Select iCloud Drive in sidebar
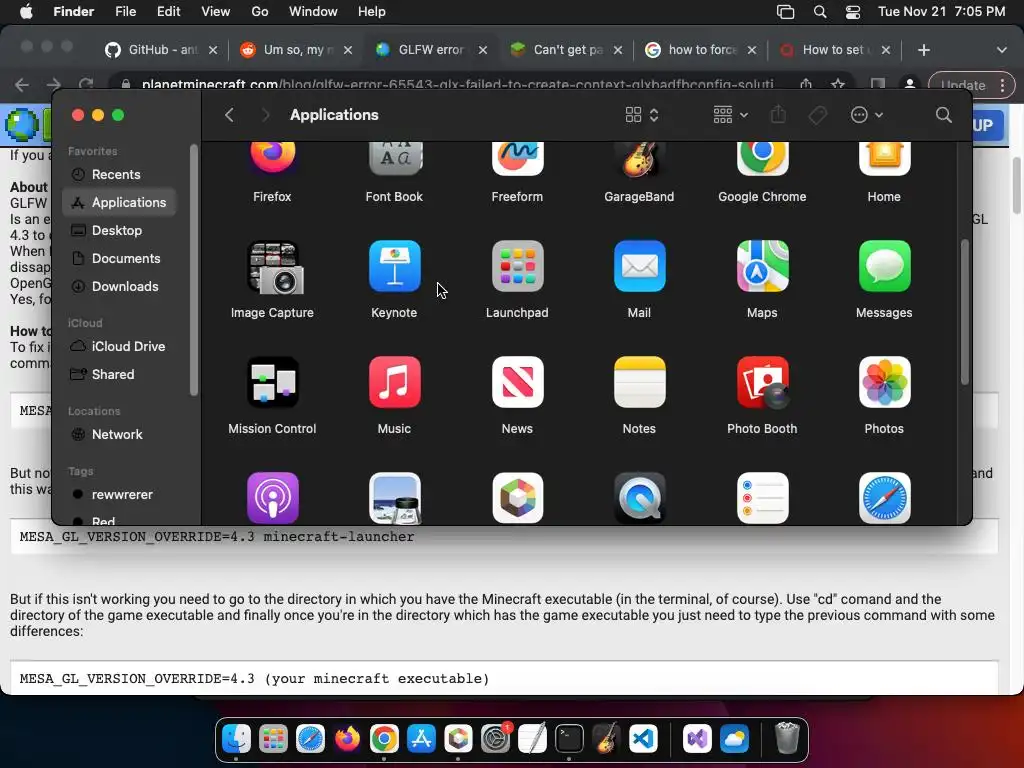This screenshot has width=1024, height=768. tap(119, 347)
